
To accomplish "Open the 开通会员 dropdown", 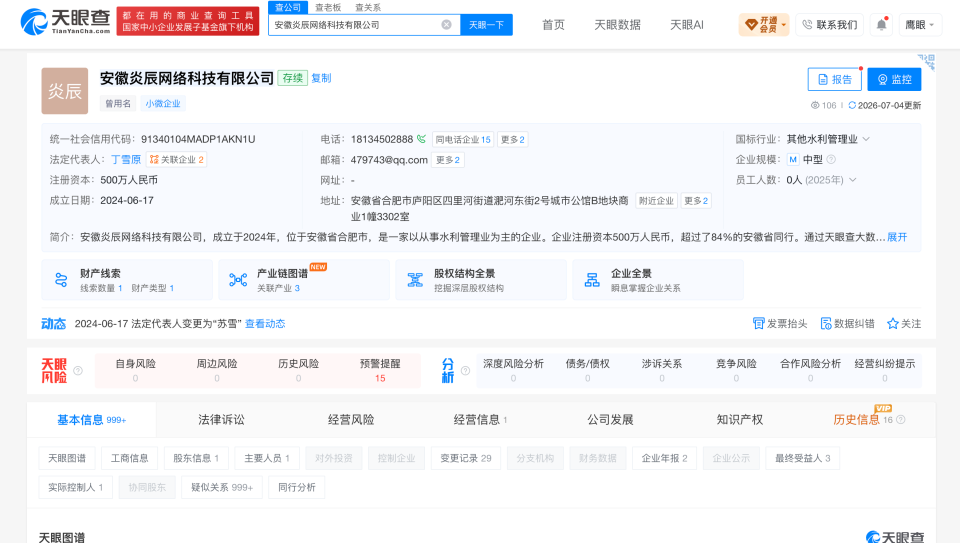I will coord(764,24).
